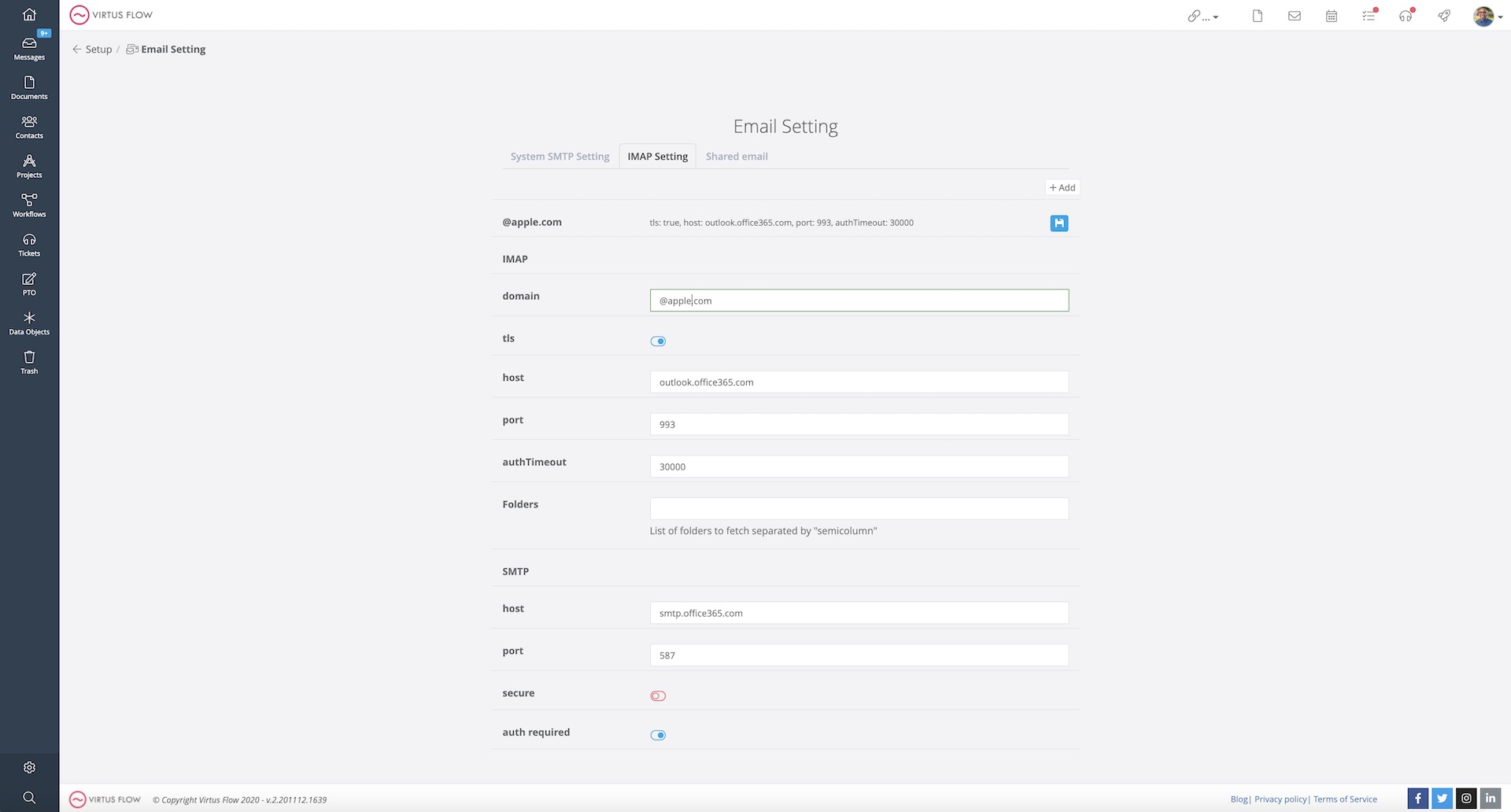1511x812 pixels.
Task: Click Virtus Flow logo in header
Action: click(x=111, y=15)
